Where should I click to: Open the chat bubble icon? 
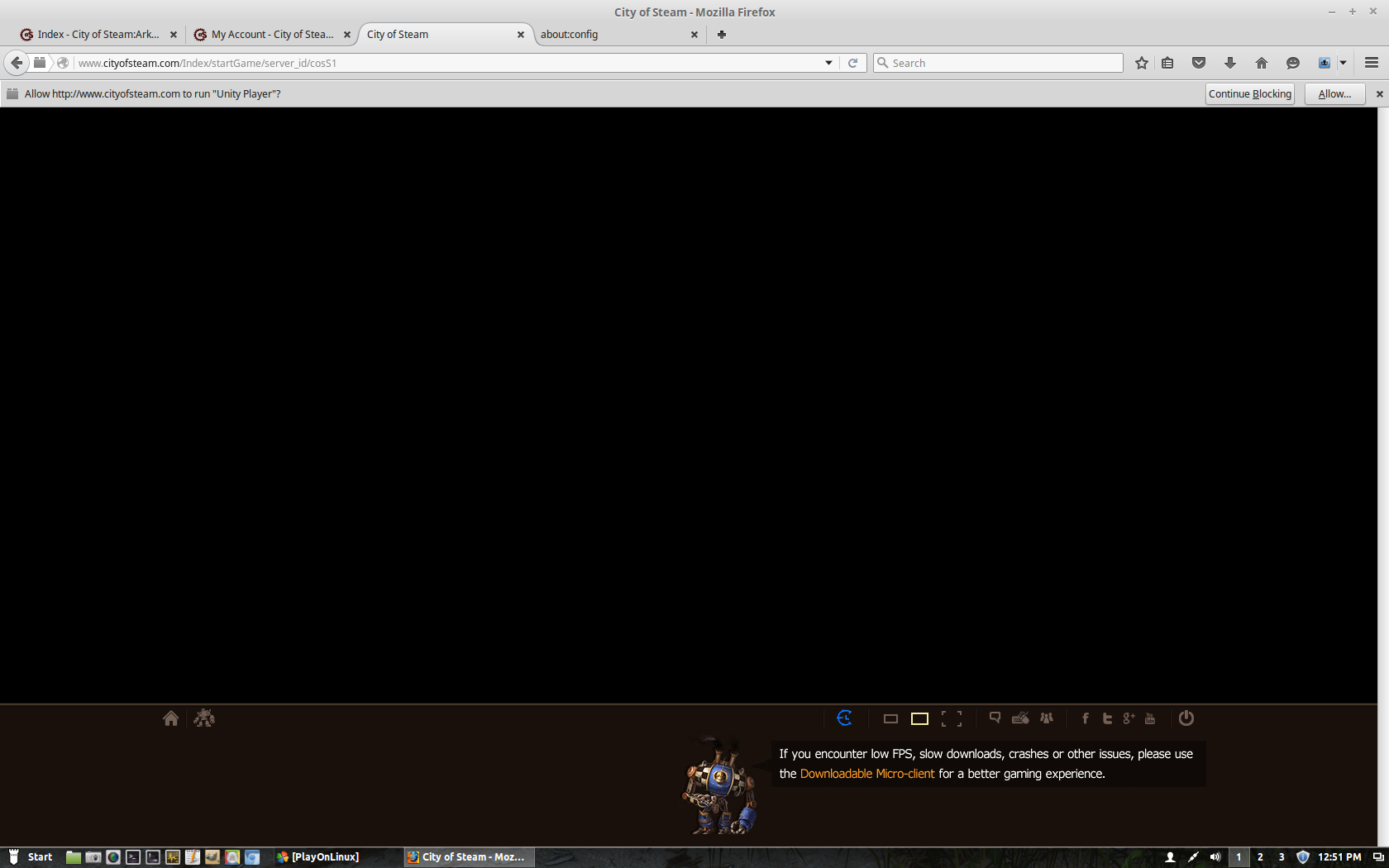click(995, 718)
